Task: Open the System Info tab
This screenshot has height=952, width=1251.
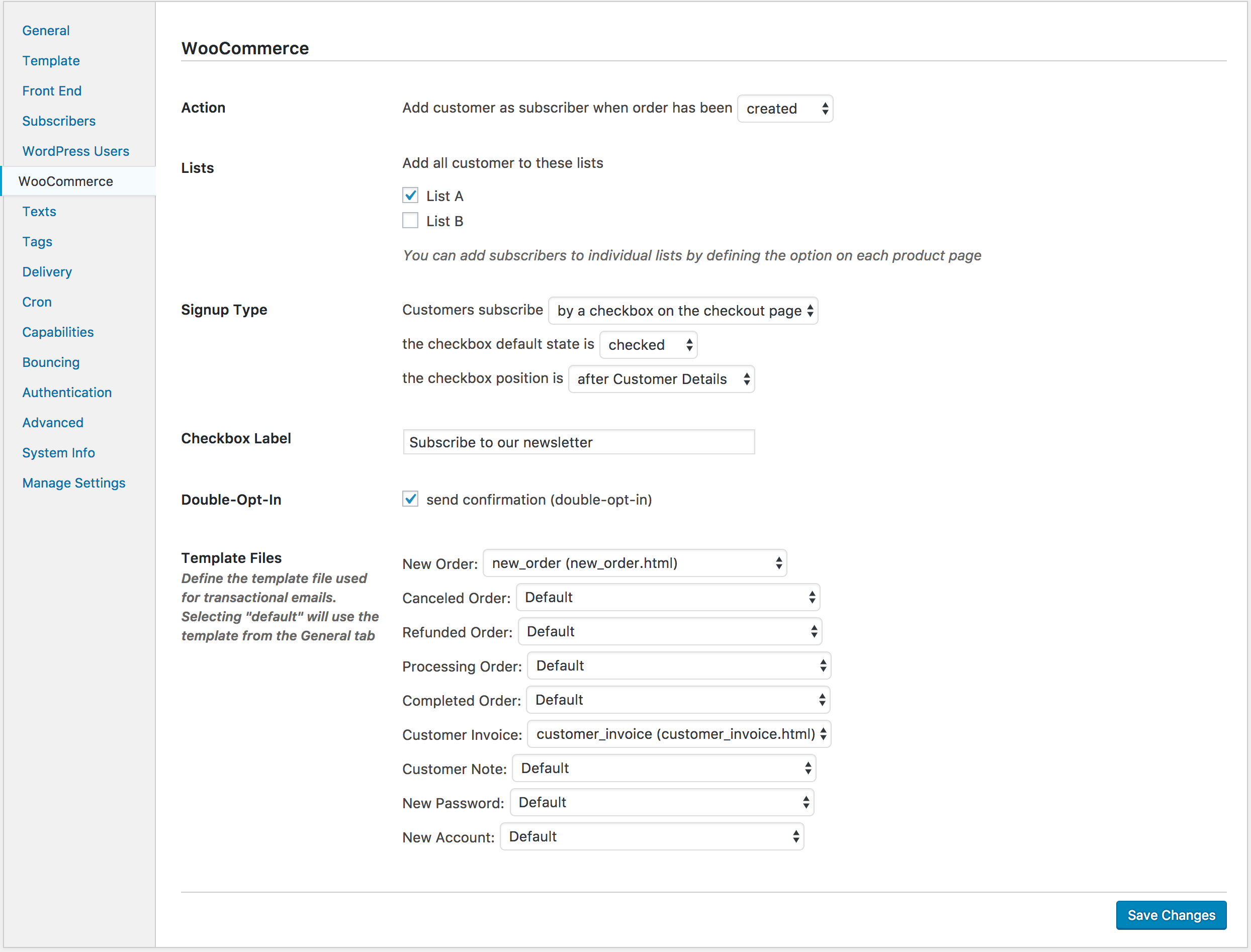Action: (58, 452)
